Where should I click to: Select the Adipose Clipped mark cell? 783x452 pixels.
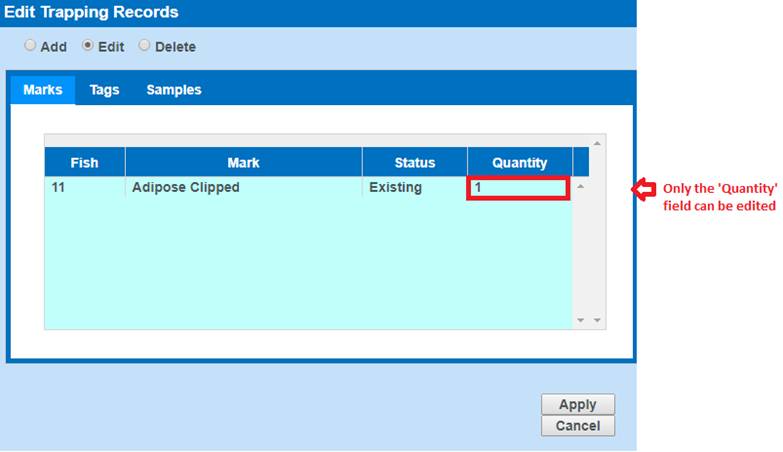point(186,188)
